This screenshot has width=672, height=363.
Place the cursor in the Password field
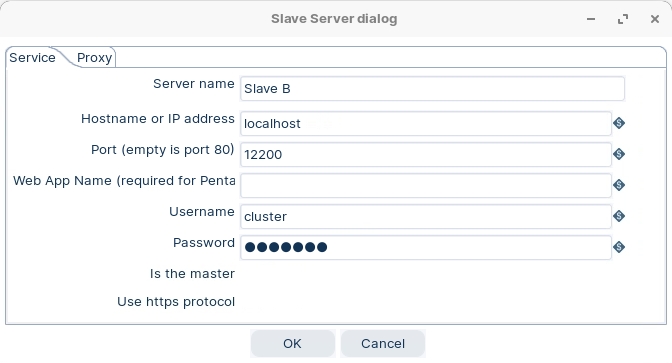point(426,247)
